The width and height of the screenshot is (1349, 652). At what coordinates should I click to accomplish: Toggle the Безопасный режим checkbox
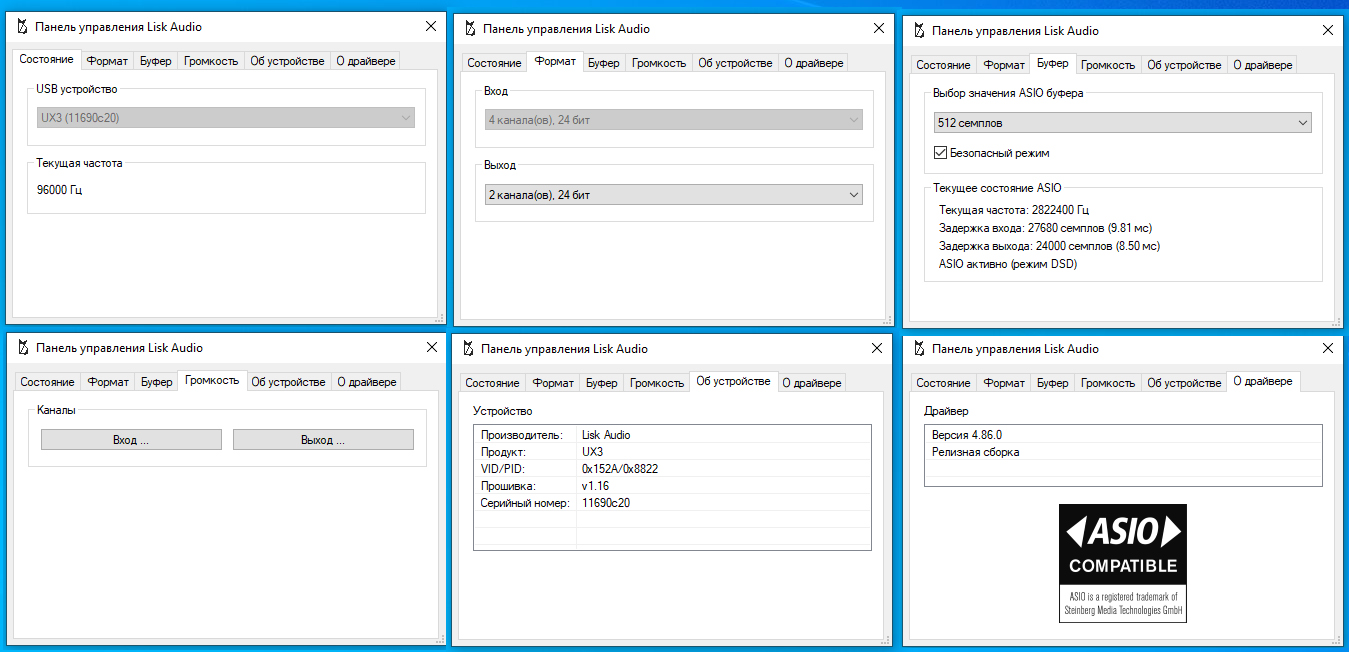pyautogui.click(x=940, y=153)
